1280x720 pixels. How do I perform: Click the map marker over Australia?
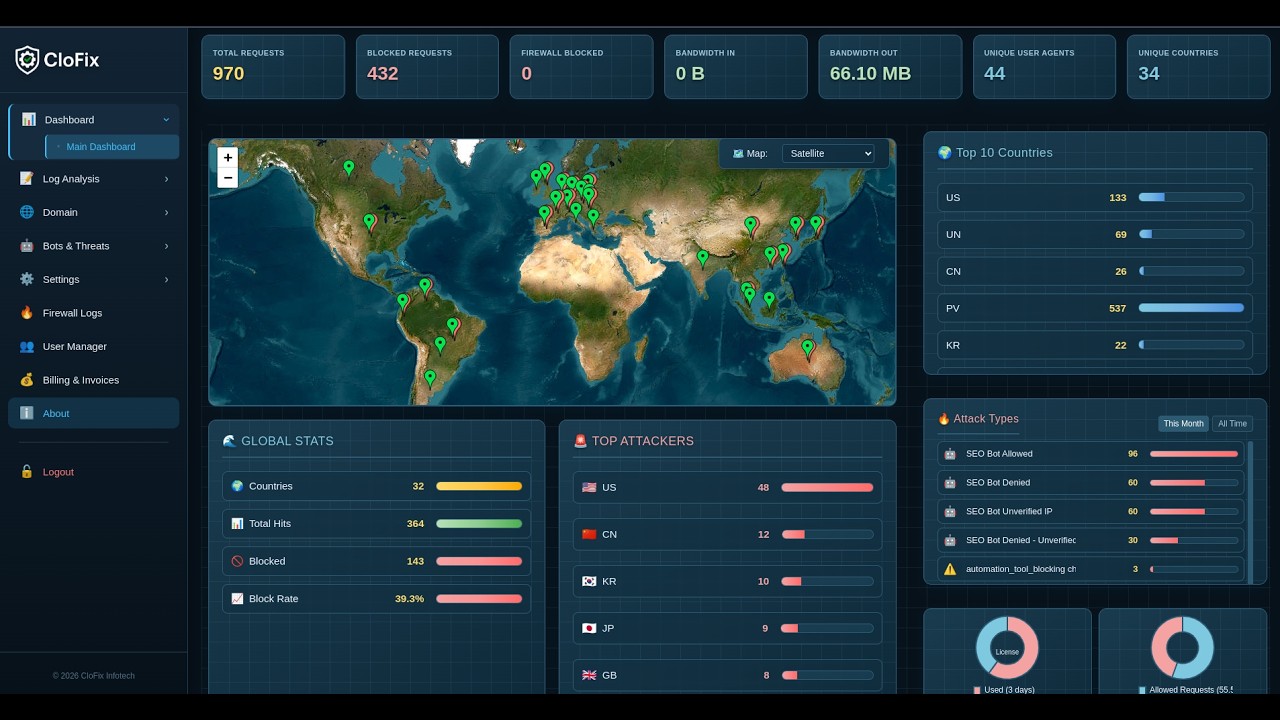click(808, 349)
